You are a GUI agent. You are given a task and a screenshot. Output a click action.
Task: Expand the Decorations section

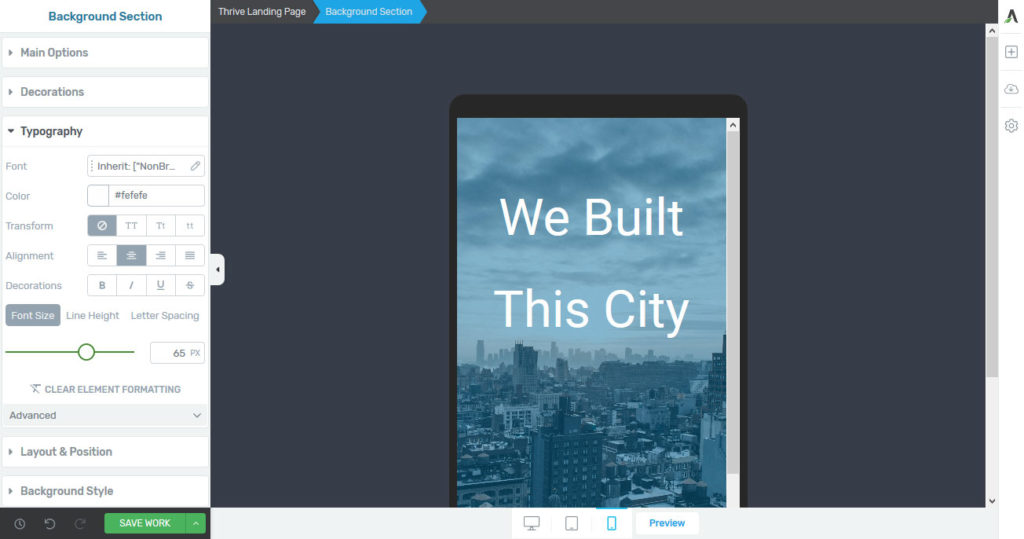pos(105,92)
